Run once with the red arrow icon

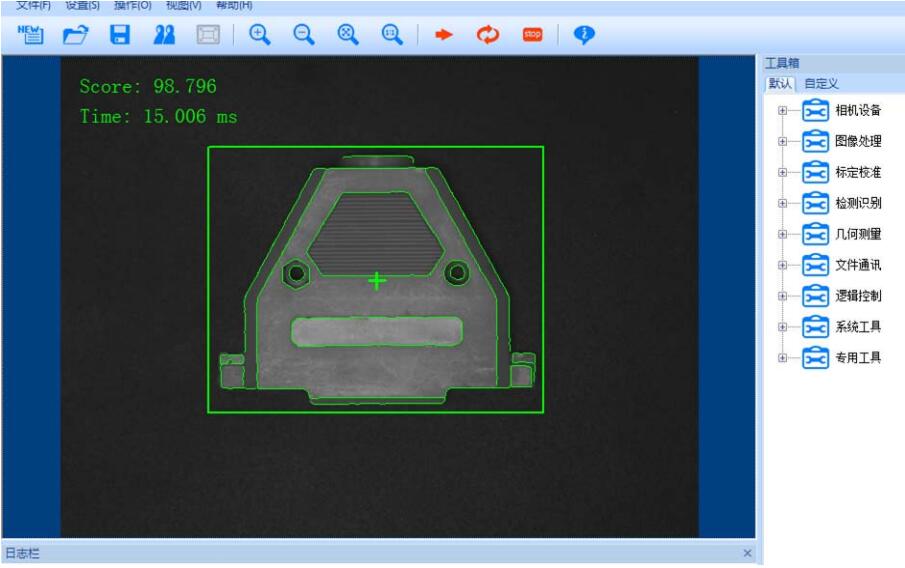pyautogui.click(x=444, y=34)
